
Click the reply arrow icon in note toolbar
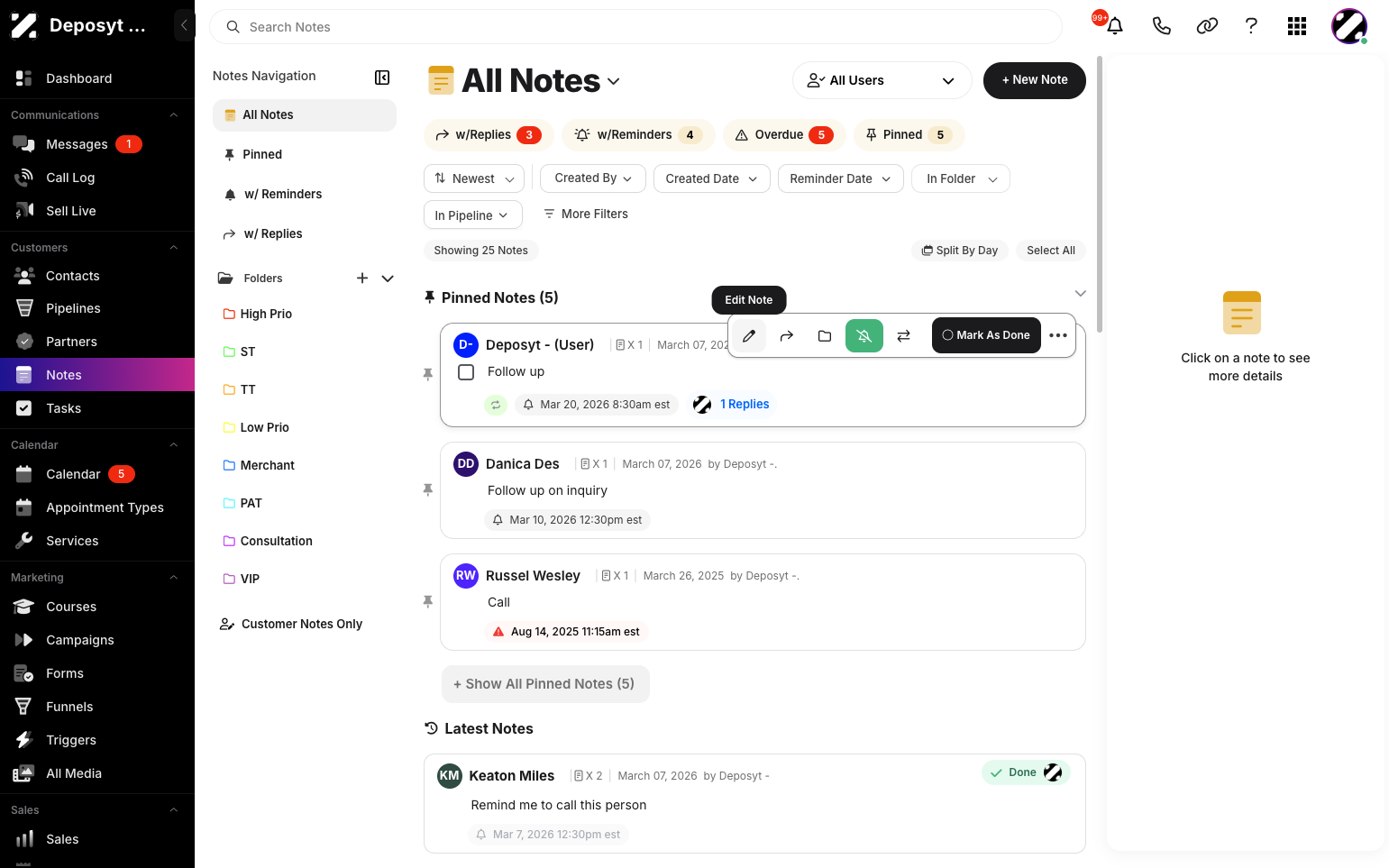click(787, 336)
